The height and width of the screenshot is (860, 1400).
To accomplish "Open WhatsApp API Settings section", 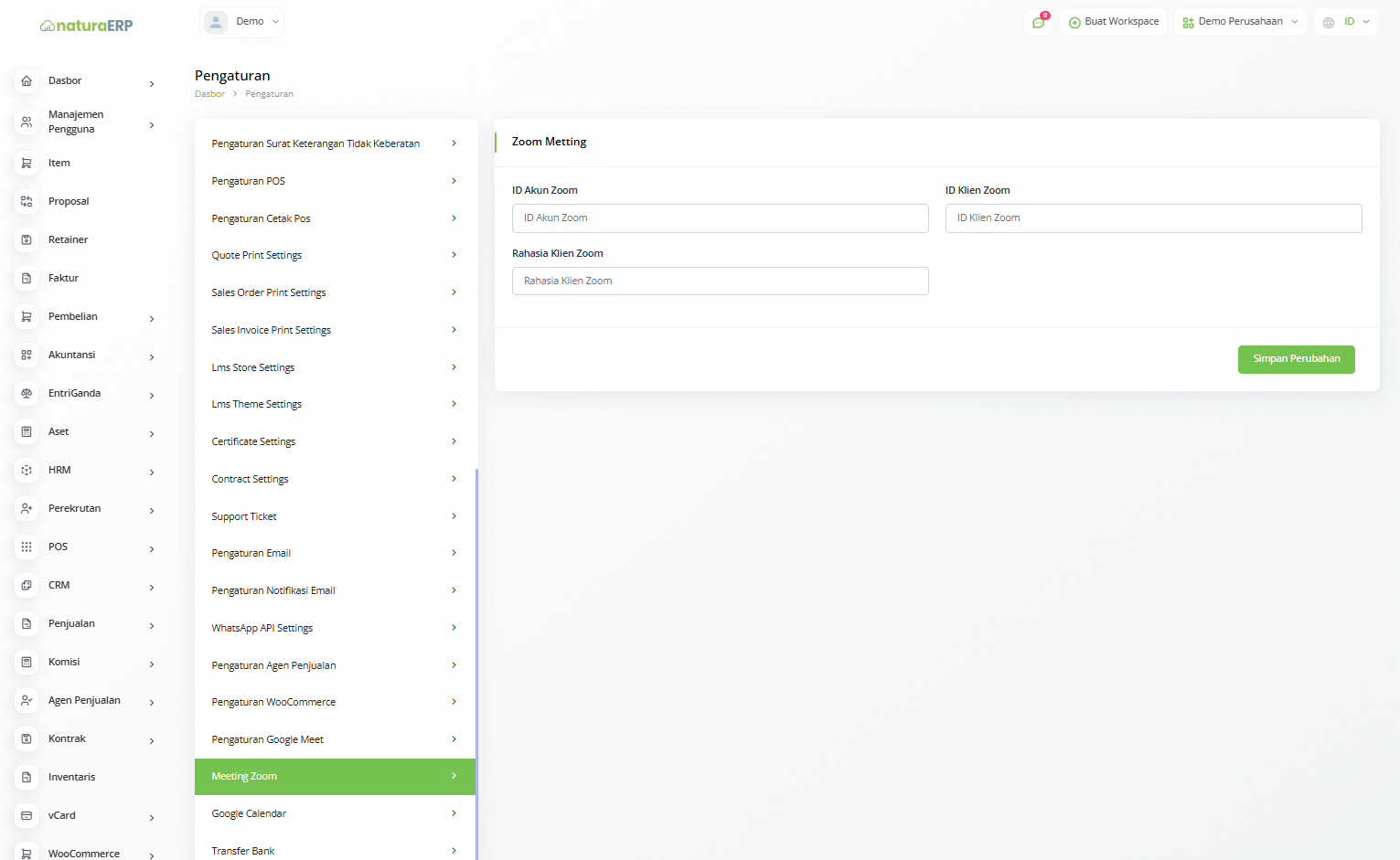I will (x=335, y=628).
